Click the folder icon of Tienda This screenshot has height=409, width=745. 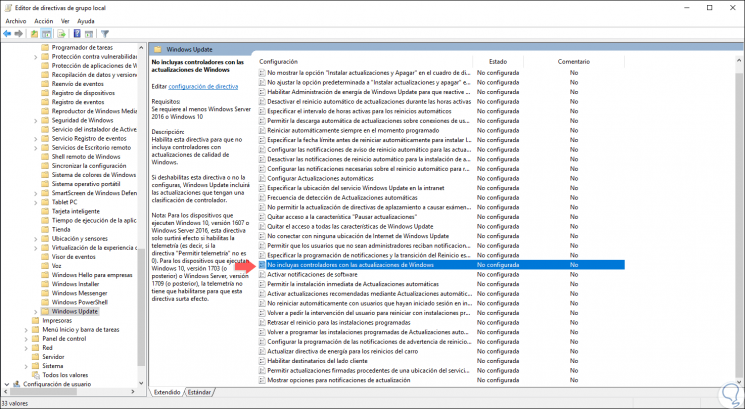[x=45, y=229]
